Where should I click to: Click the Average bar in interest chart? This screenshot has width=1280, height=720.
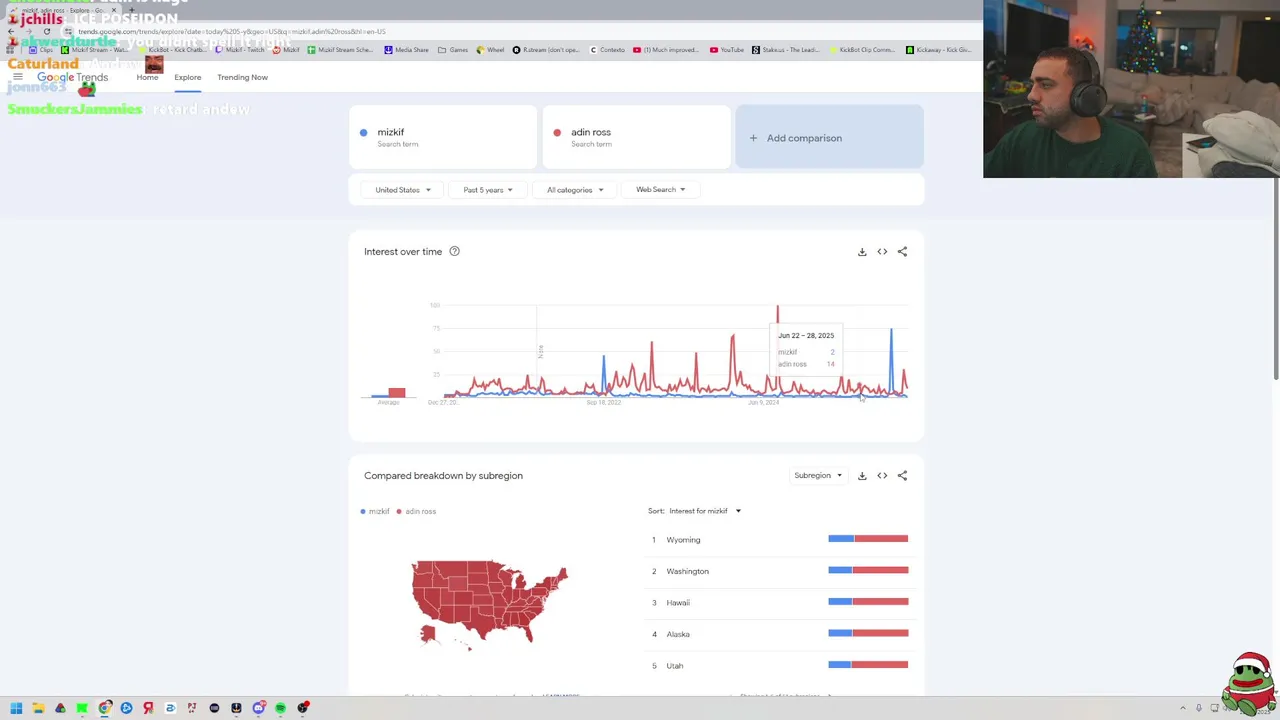pos(389,392)
